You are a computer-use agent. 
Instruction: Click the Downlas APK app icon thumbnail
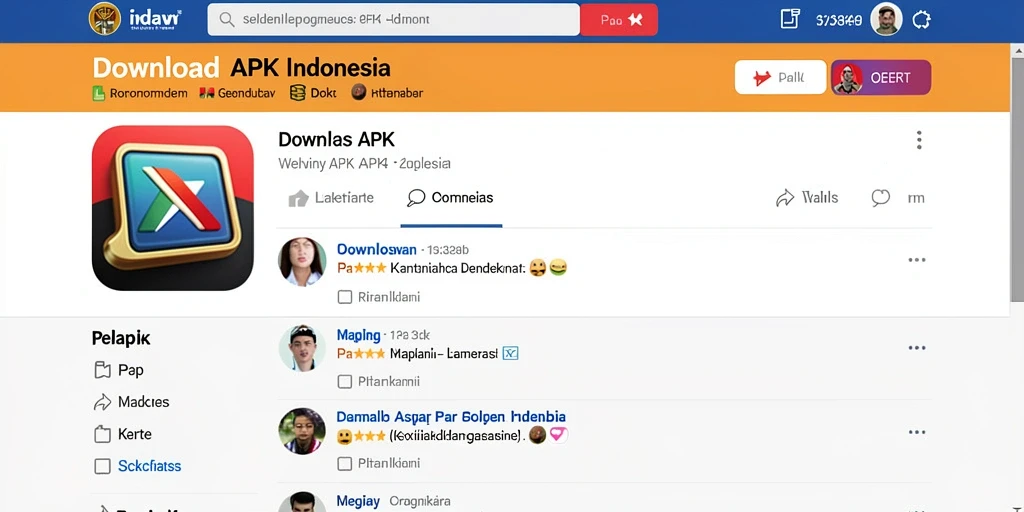172,208
